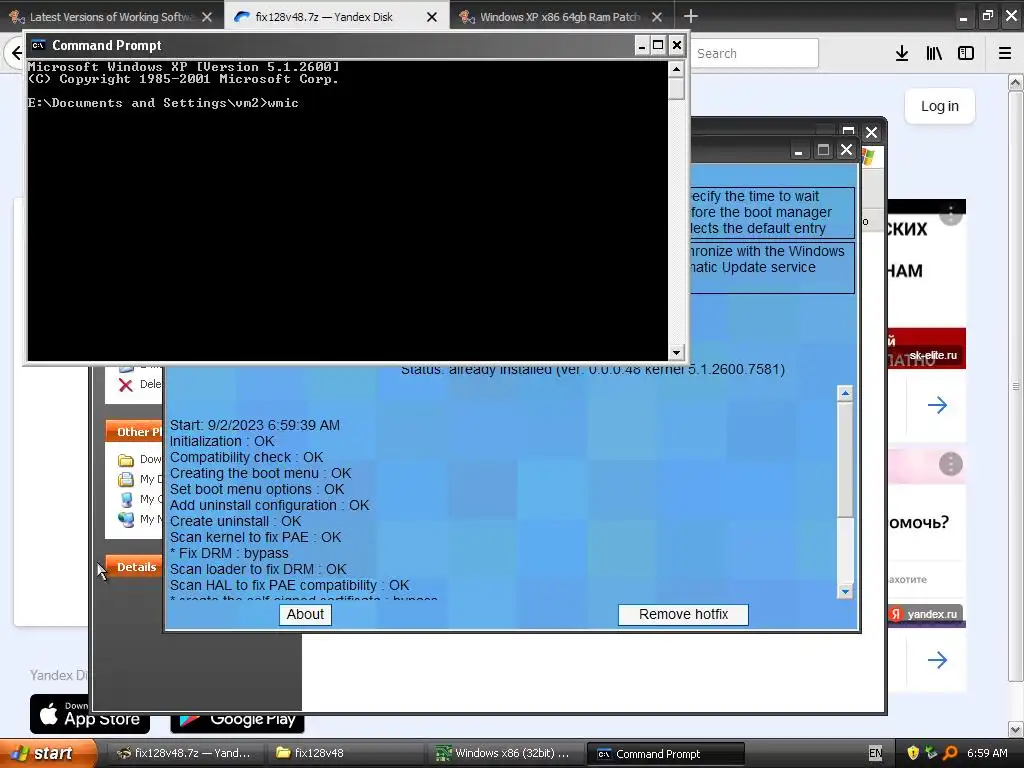
Task: Click the browser Search field
Action: point(754,54)
